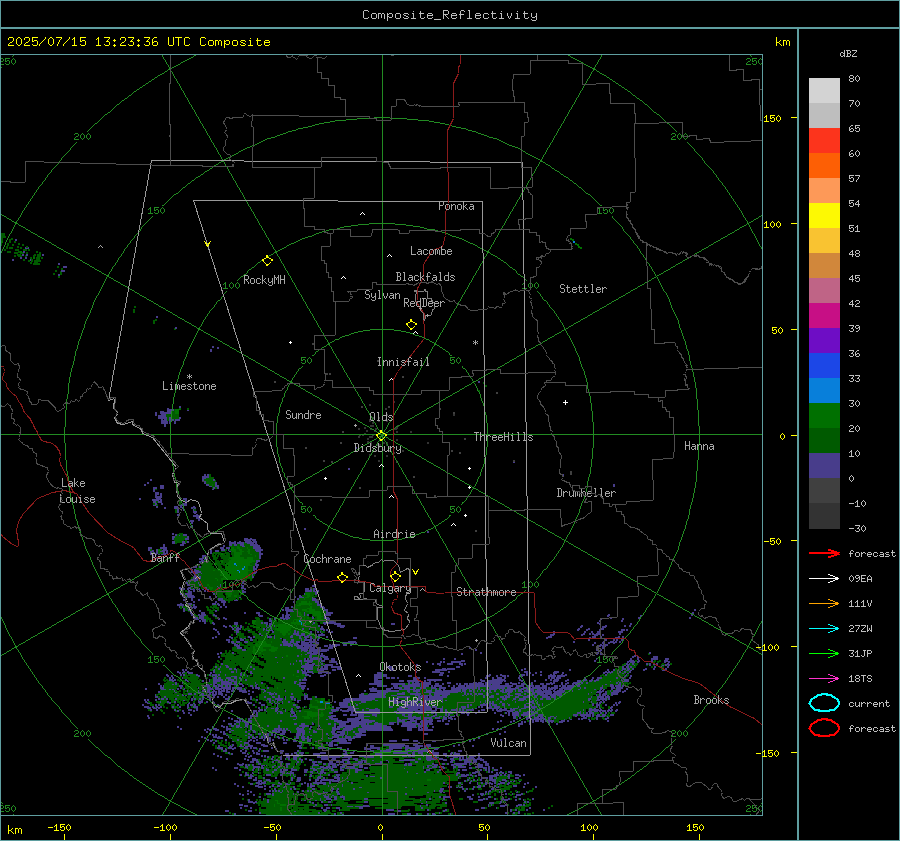Click the yellow diamond marker above RockyMH
900x841 pixels.
coord(267,261)
